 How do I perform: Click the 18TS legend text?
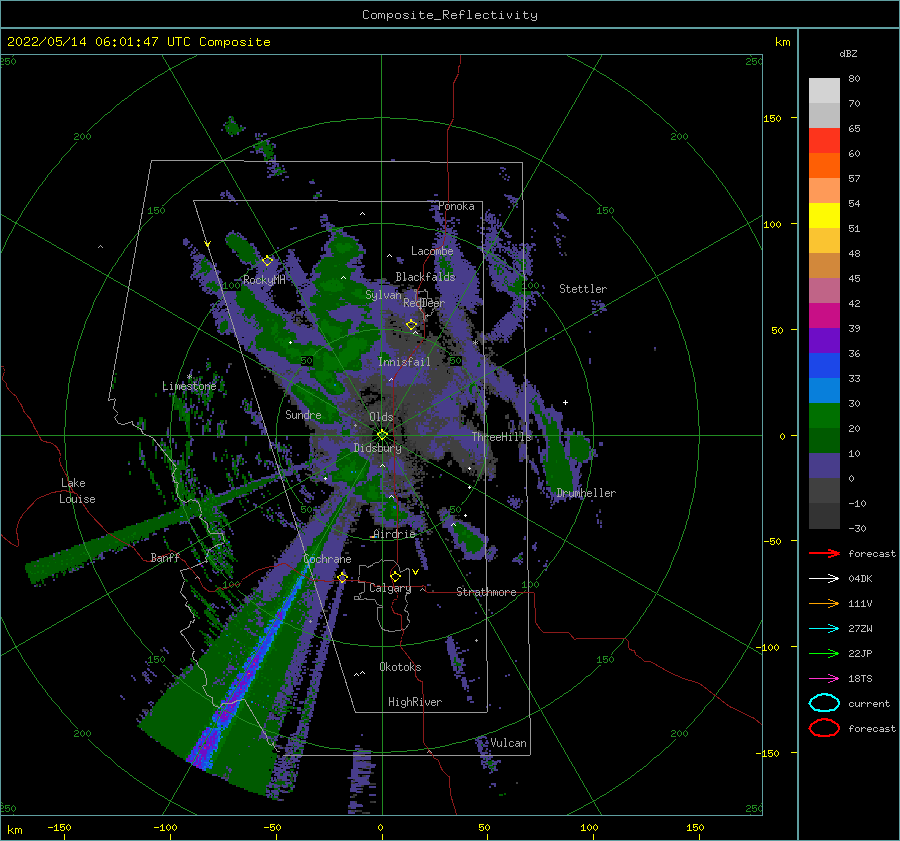click(860, 679)
